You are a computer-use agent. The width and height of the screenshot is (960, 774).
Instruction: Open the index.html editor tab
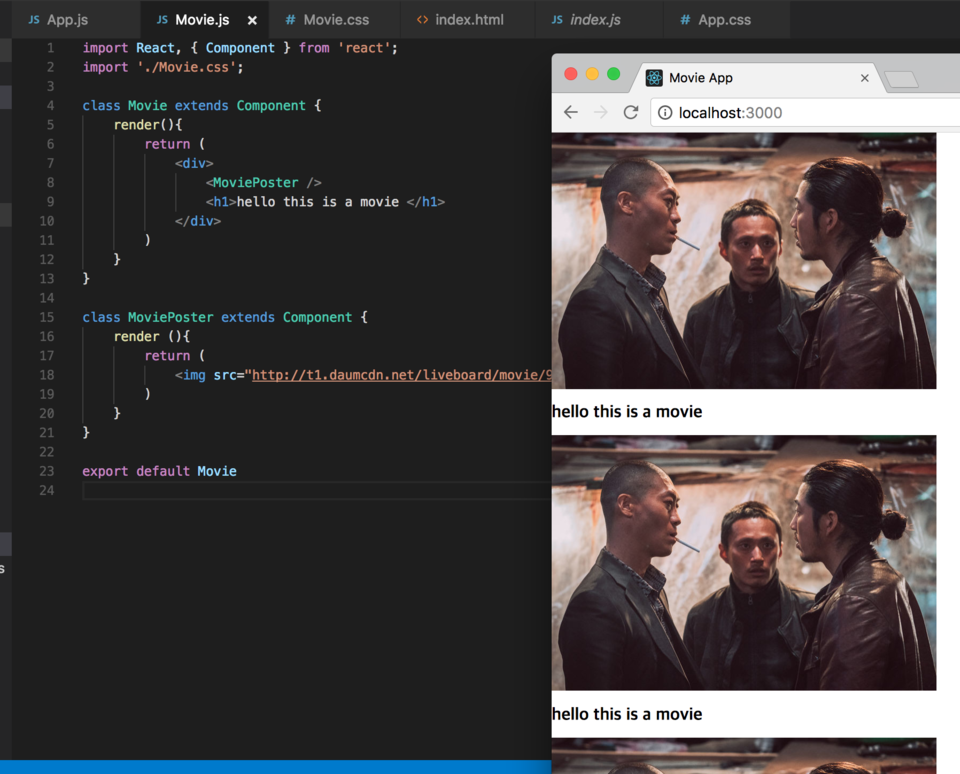click(x=469, y=20)
